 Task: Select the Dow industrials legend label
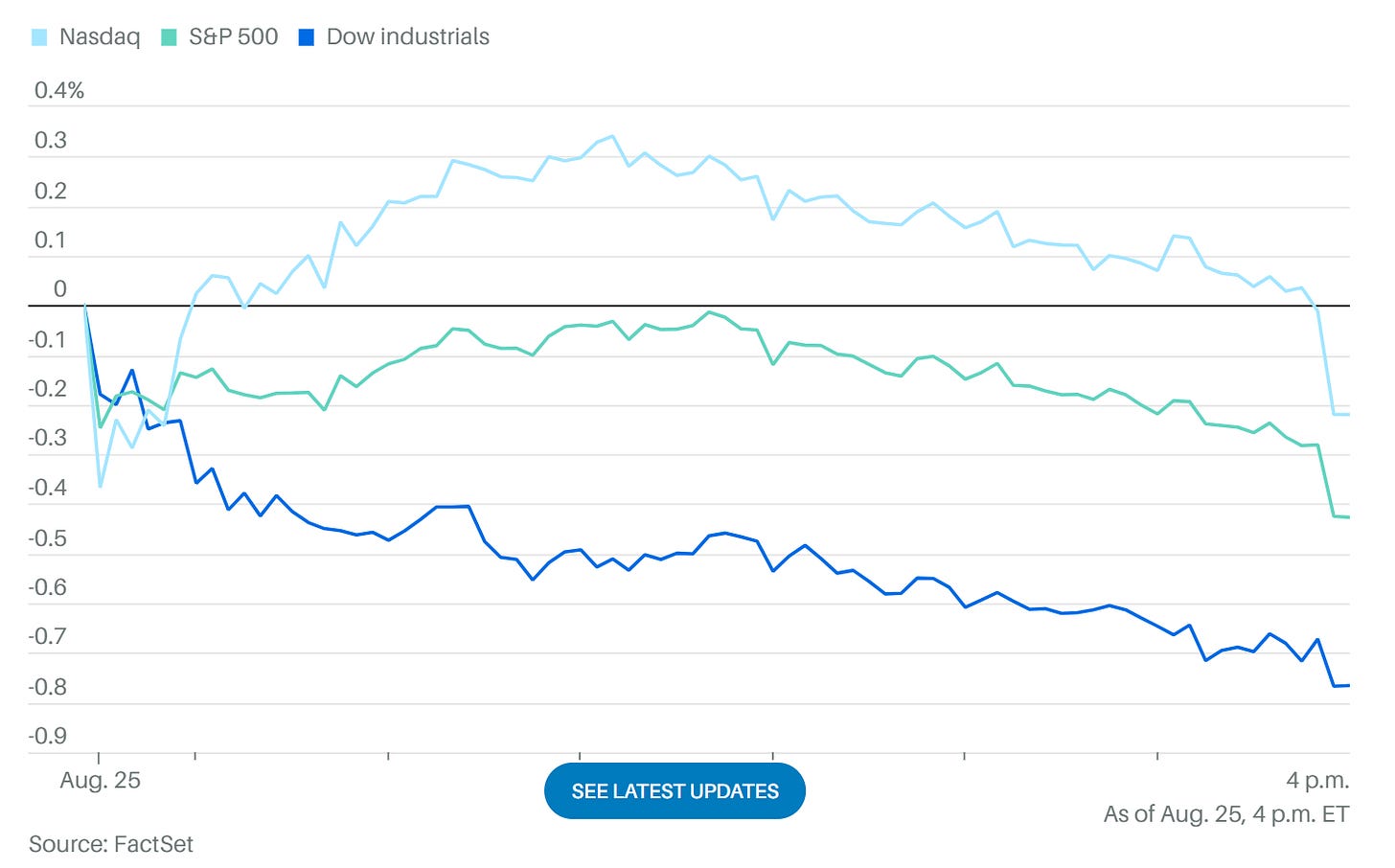(x=408, y=37)
